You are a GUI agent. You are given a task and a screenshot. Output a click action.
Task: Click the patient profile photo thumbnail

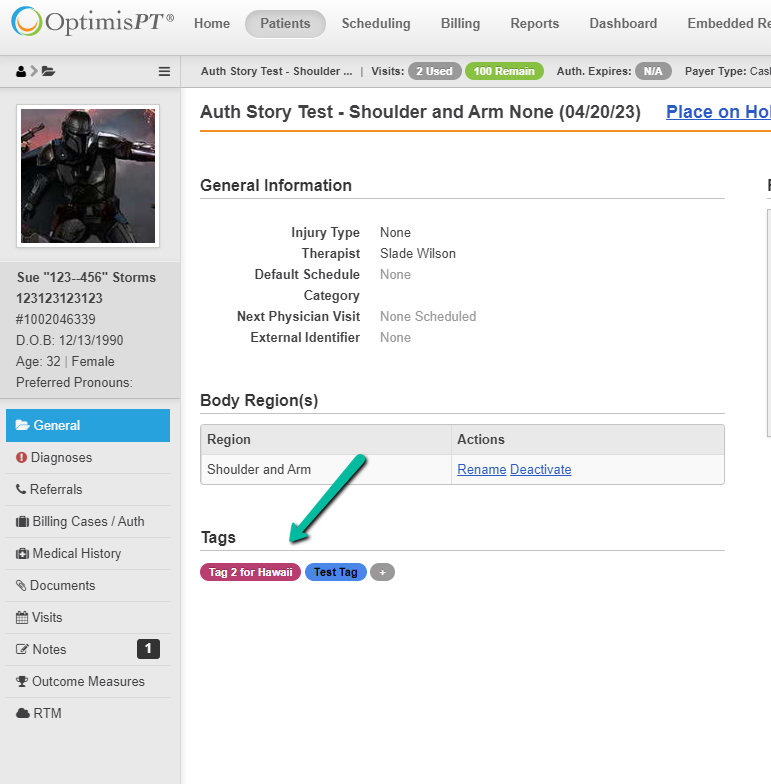88,176
